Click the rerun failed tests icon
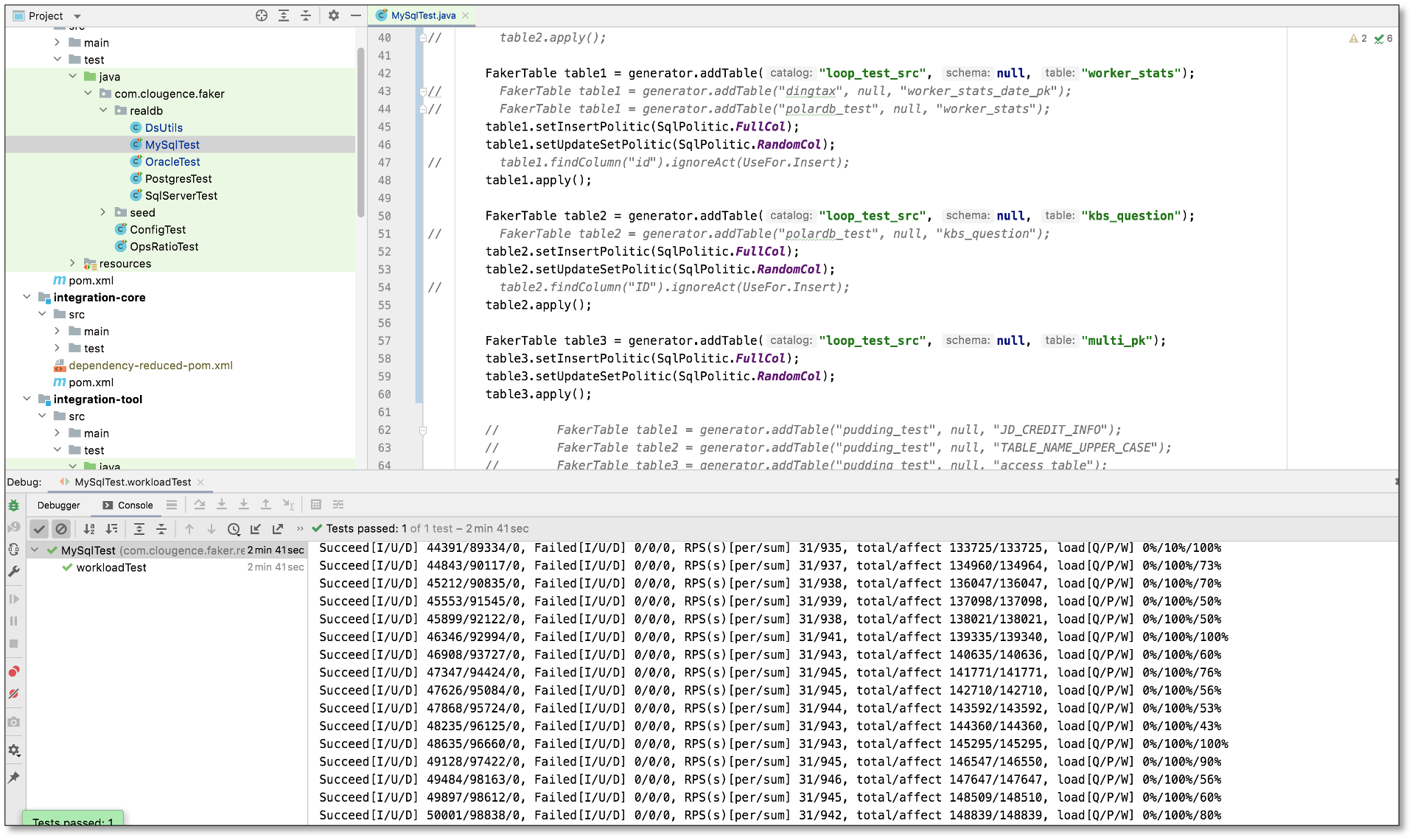 point(14,528)
